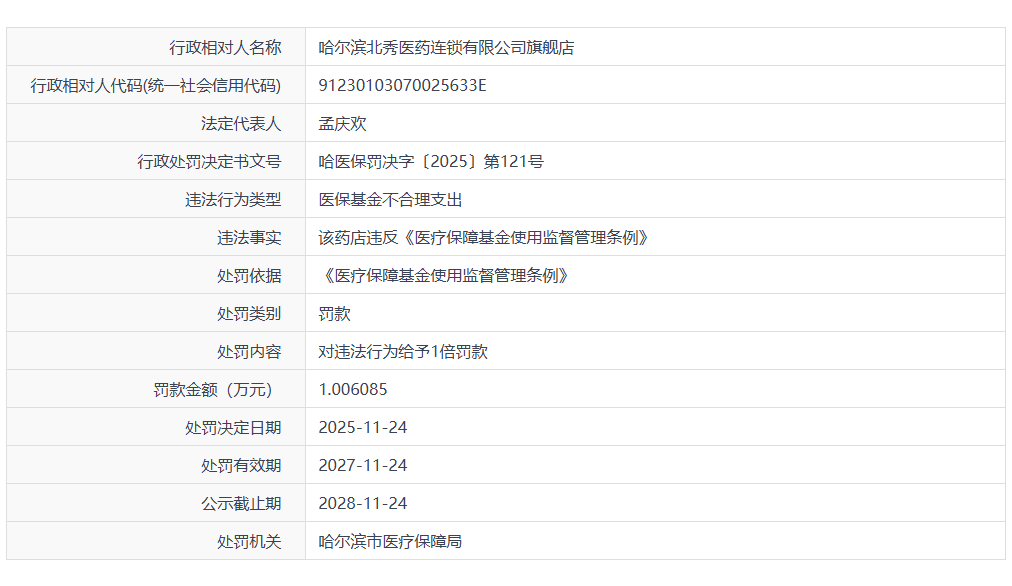The width and height of the screenshot is (1012, 586).
Task: Select the text 对违法行为给予1倍罚款
Action: tap(402, 351)
